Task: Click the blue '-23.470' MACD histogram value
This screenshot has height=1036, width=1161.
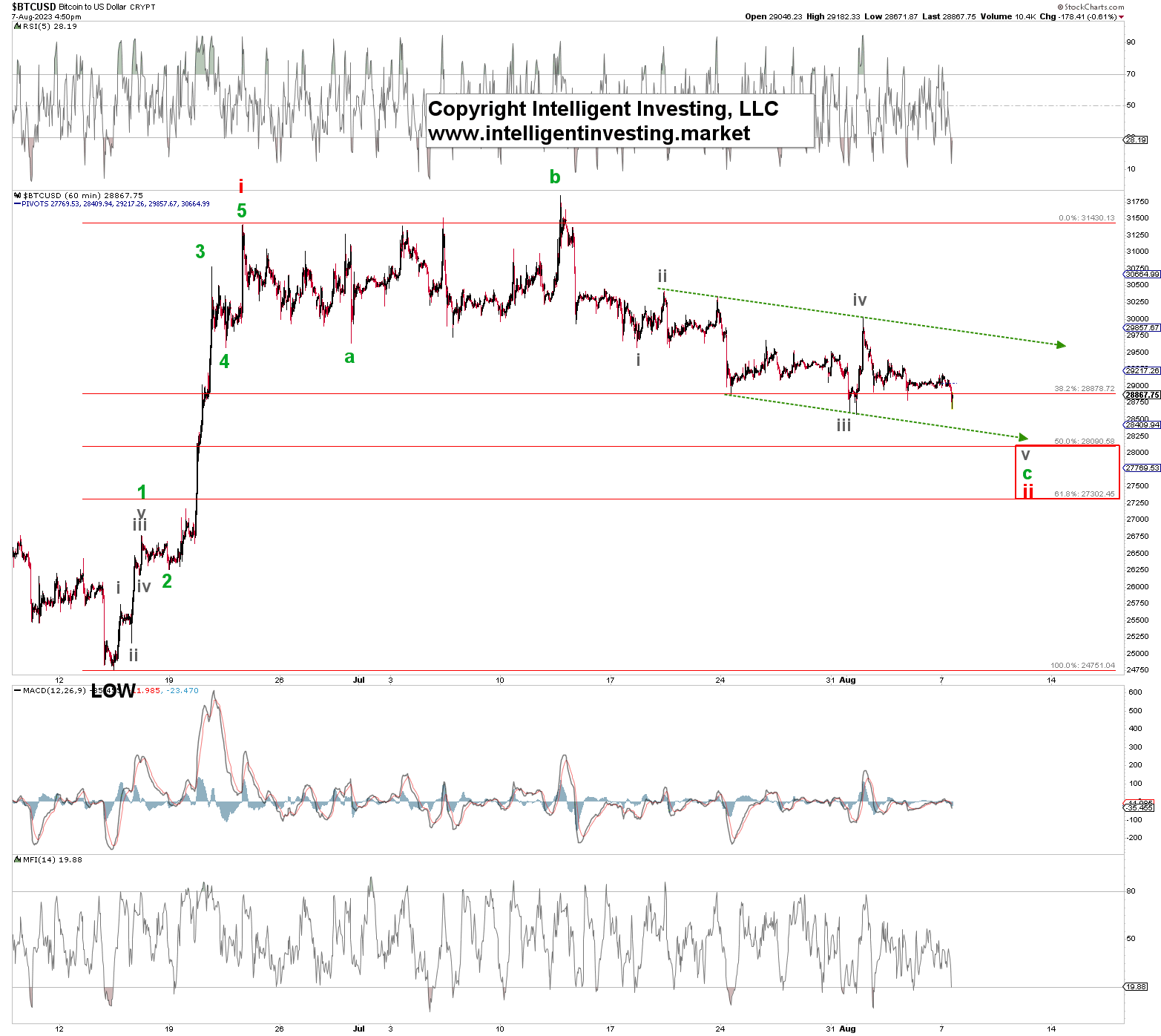Action: [182, 691]
